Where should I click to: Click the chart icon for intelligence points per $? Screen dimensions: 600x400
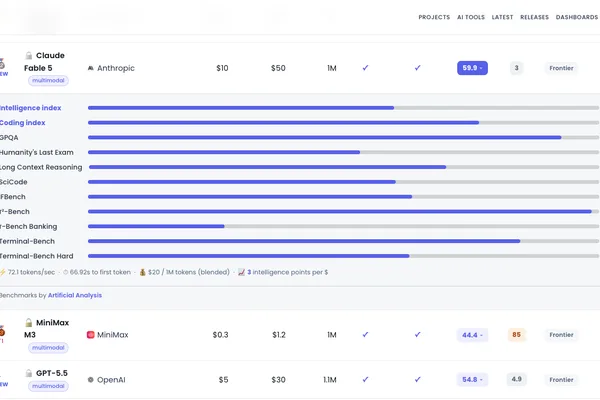(x=241, y=272)
